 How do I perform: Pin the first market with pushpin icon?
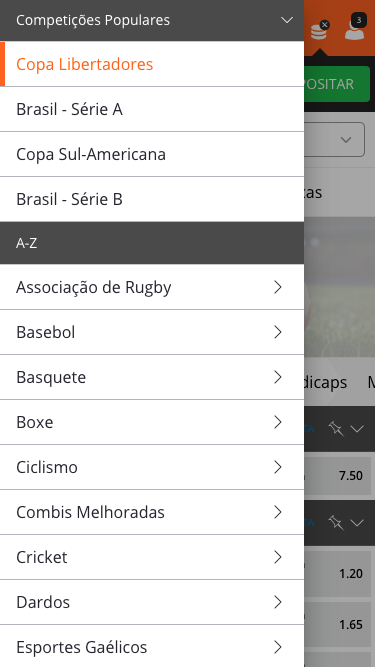[336, 429]
